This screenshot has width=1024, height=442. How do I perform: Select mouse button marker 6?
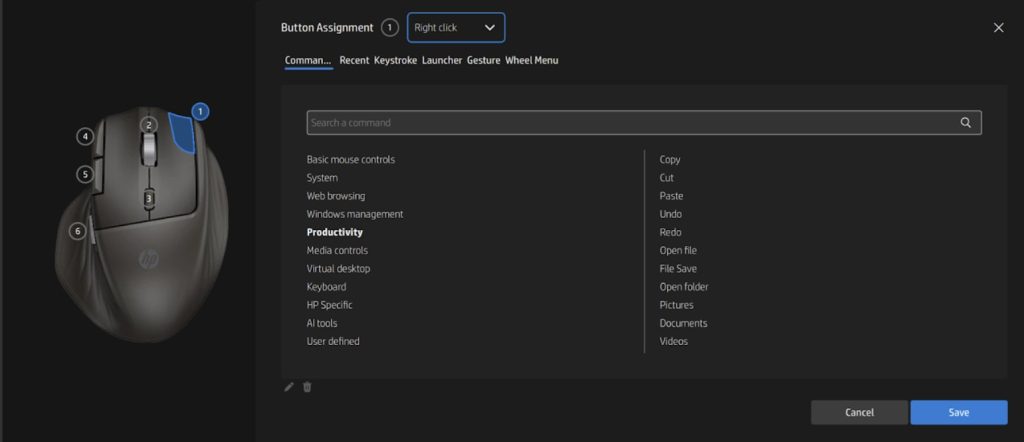tap(78, 231)
